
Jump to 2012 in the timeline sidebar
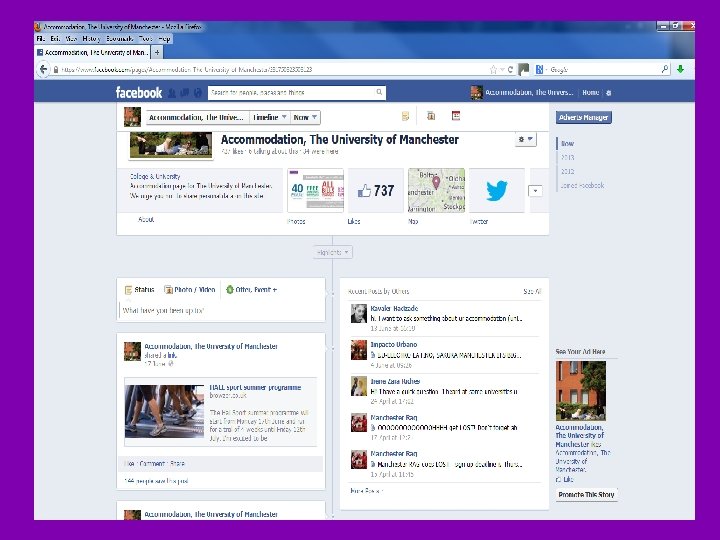coord(568,171)
